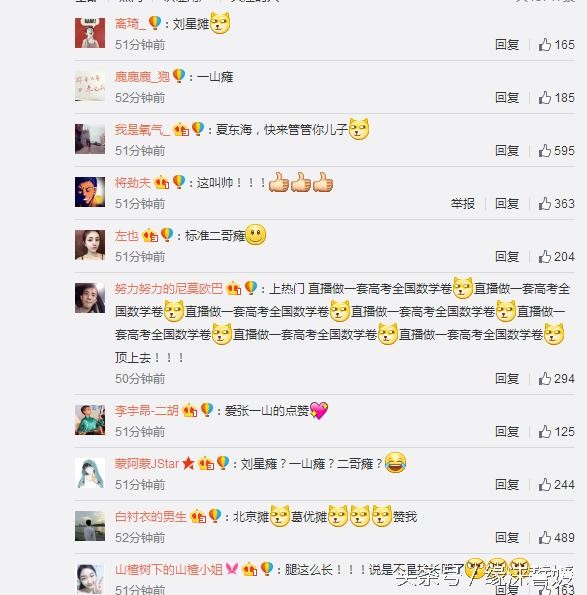Reply to 左也's 标准二哥瘫 comment

click(x=507, y=257)
